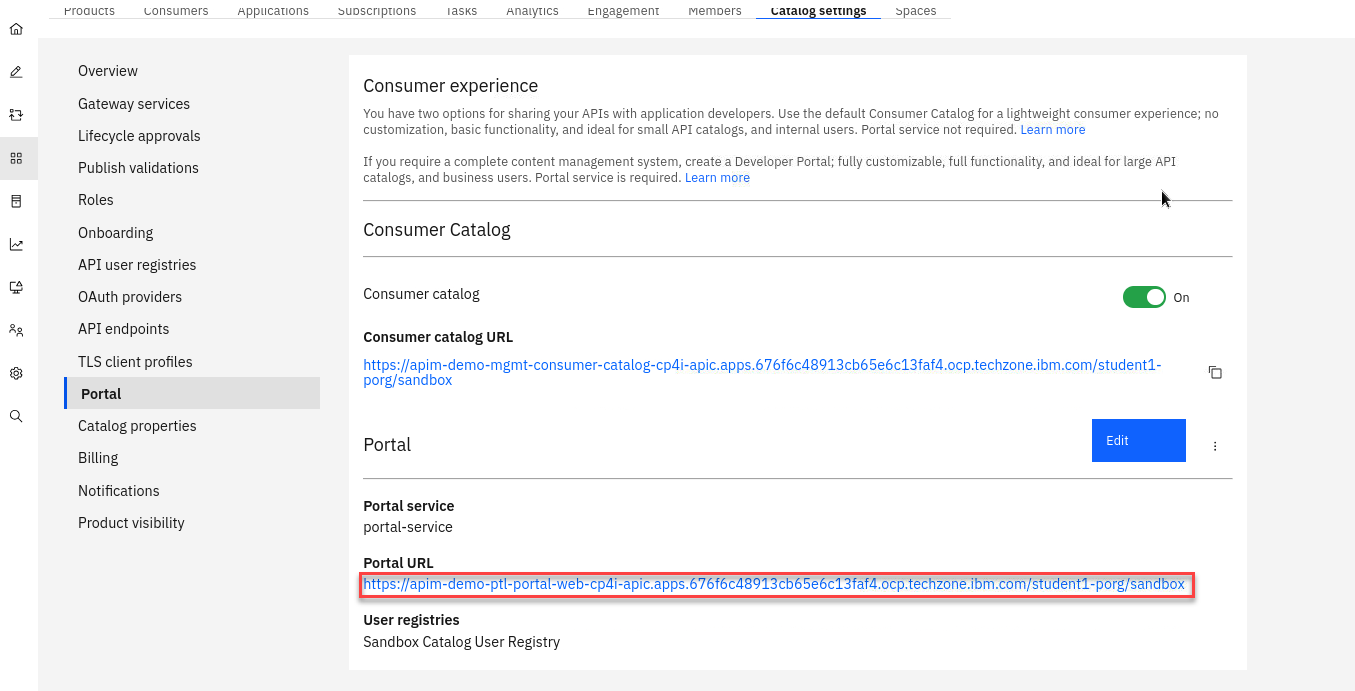The height and width of the screenshot is (691, 1355).
Task: Switch to the Spaces tab
Action: 915,11
